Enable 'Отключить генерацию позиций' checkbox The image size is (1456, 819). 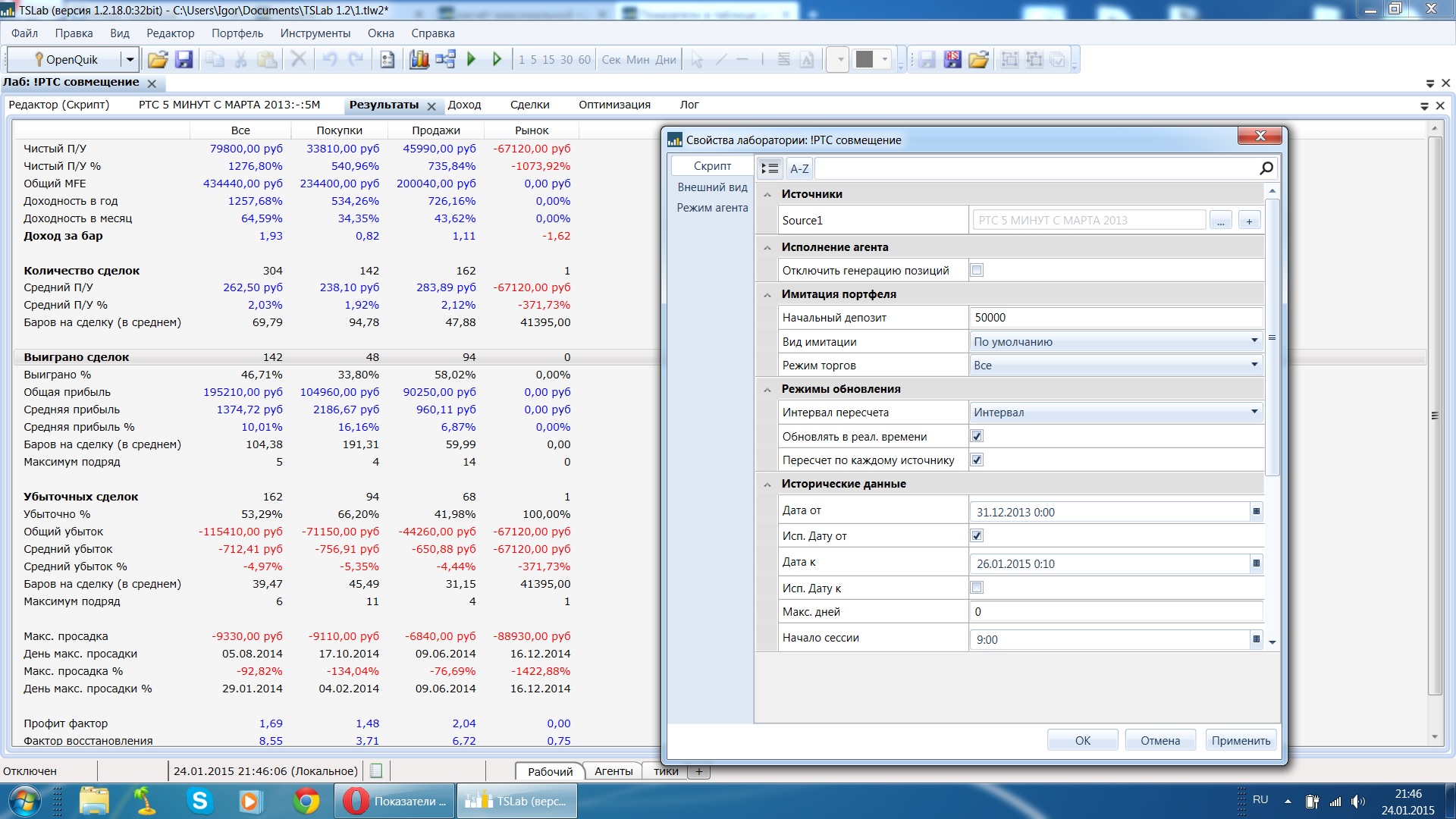[x=977, y=271]
